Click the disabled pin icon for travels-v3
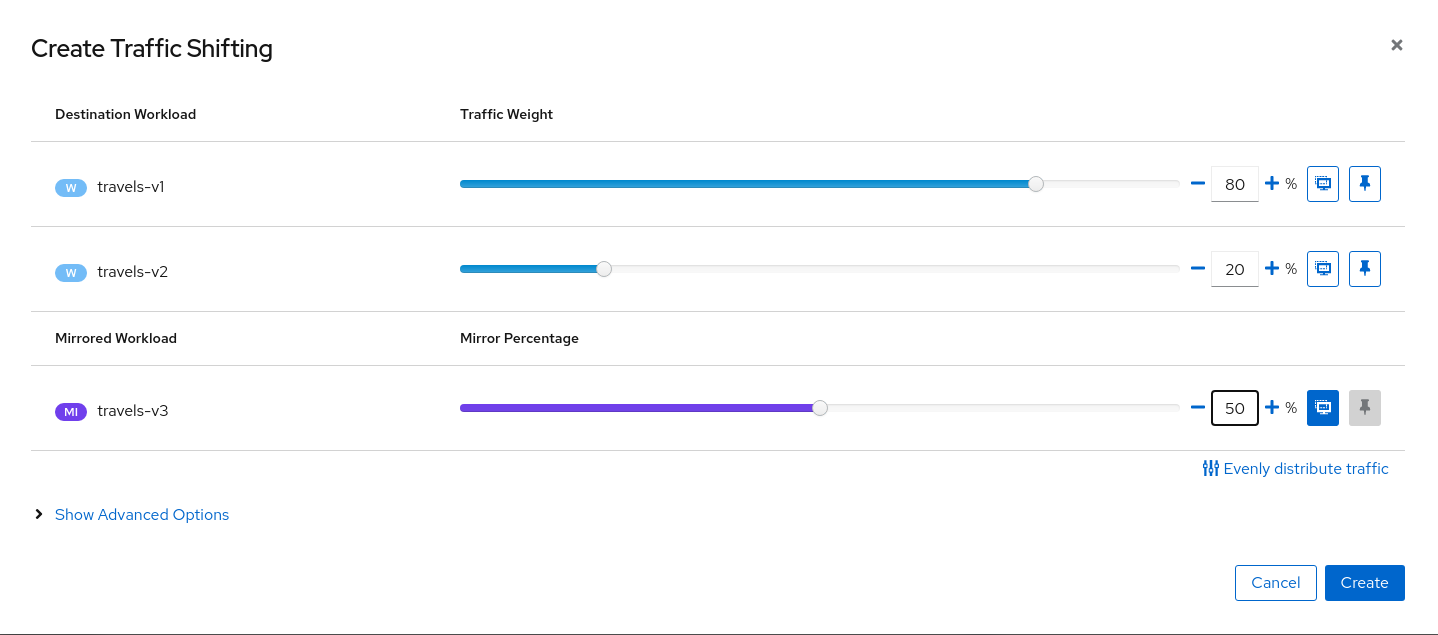The image size is (1438, 635). [x=1364, y=408]
